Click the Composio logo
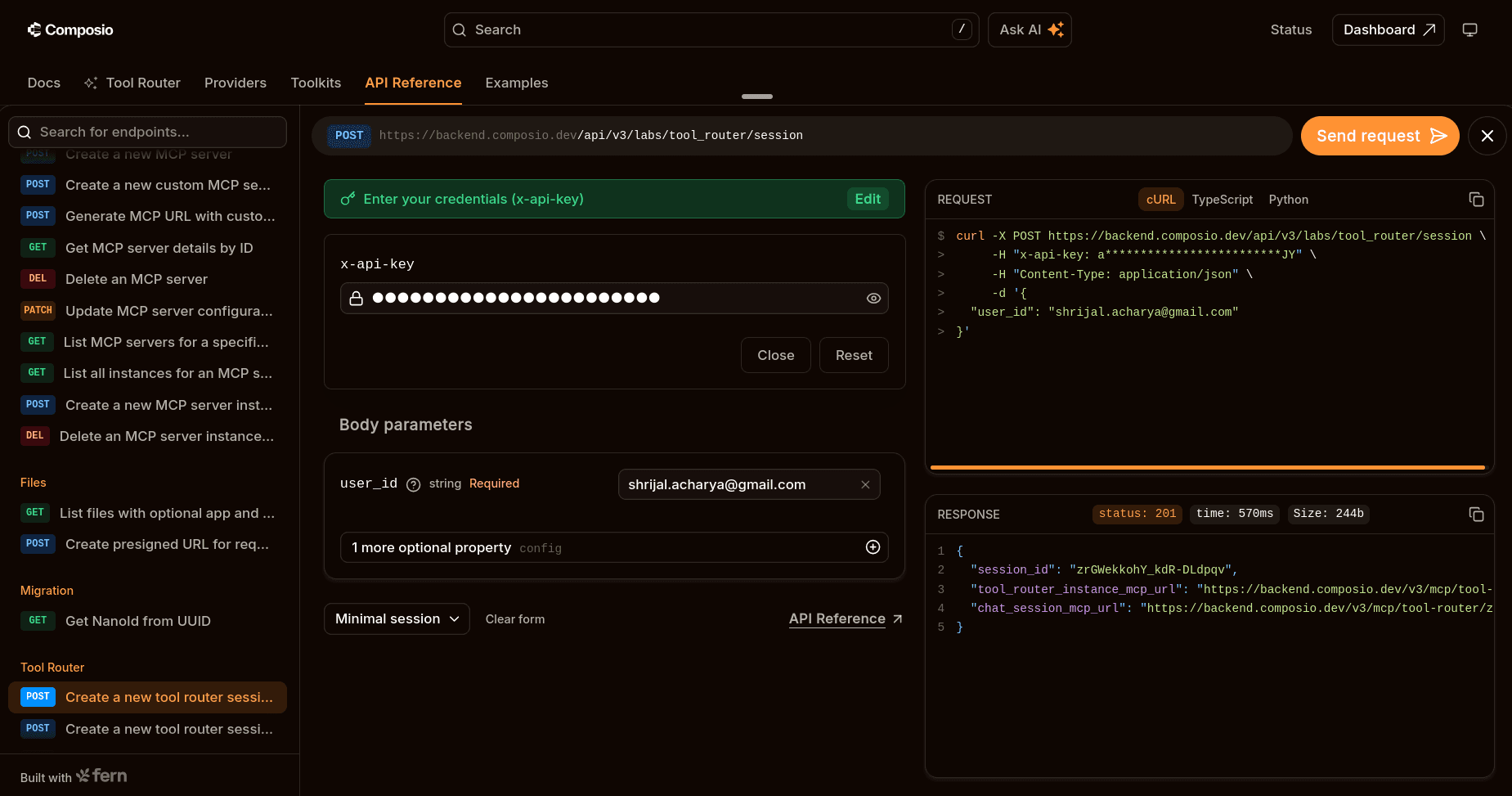The image size is (1512, 796). point(70,30)
